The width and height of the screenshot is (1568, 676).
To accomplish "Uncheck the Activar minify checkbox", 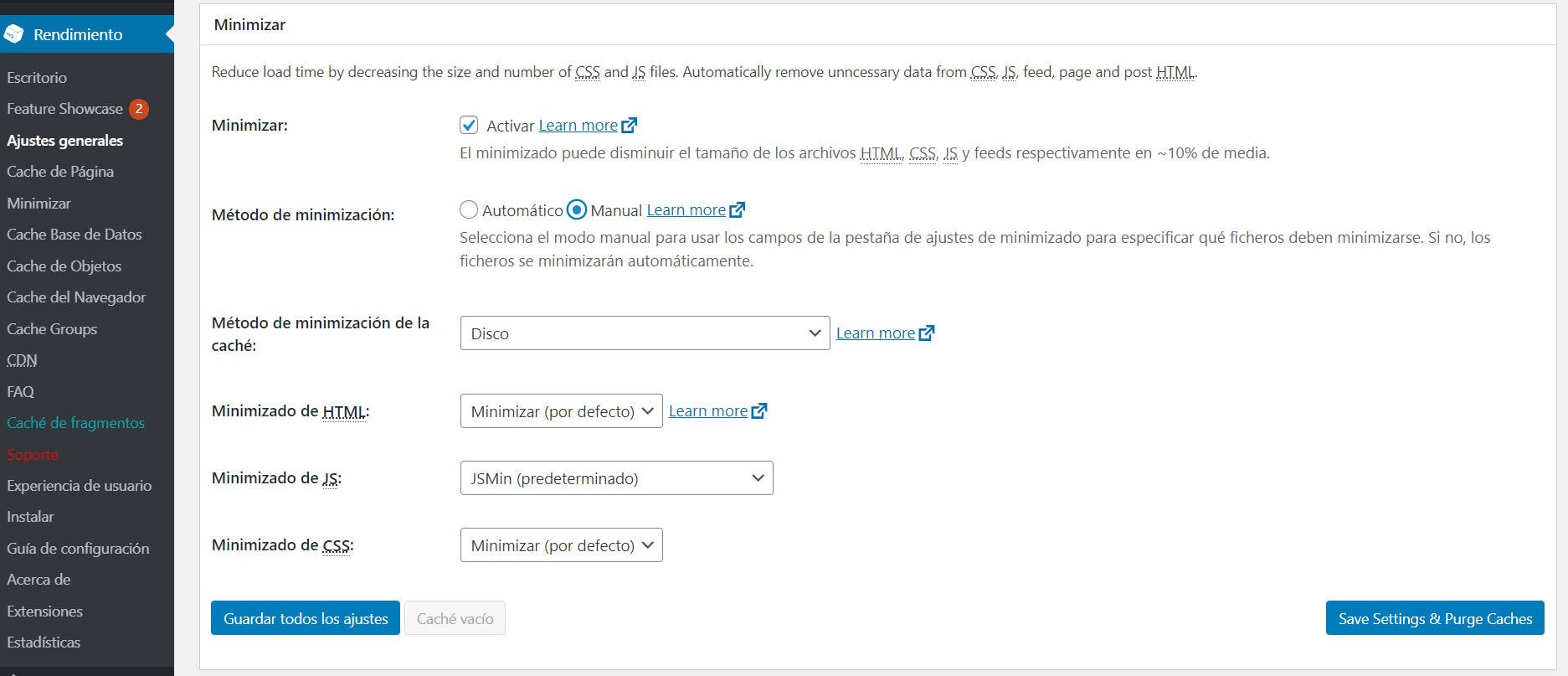I will (469, 125).
